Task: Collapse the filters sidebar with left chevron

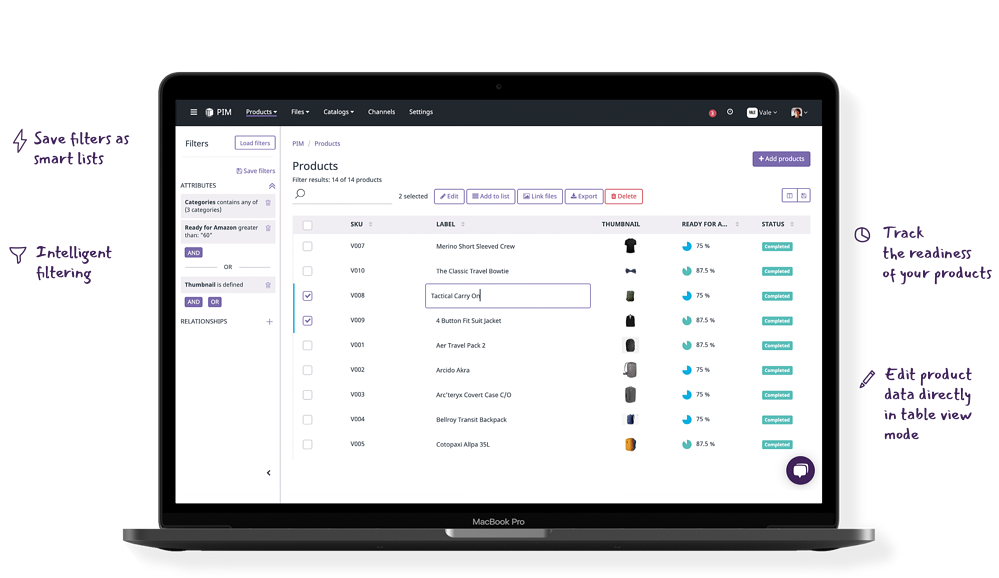Action: pos(269,473)
